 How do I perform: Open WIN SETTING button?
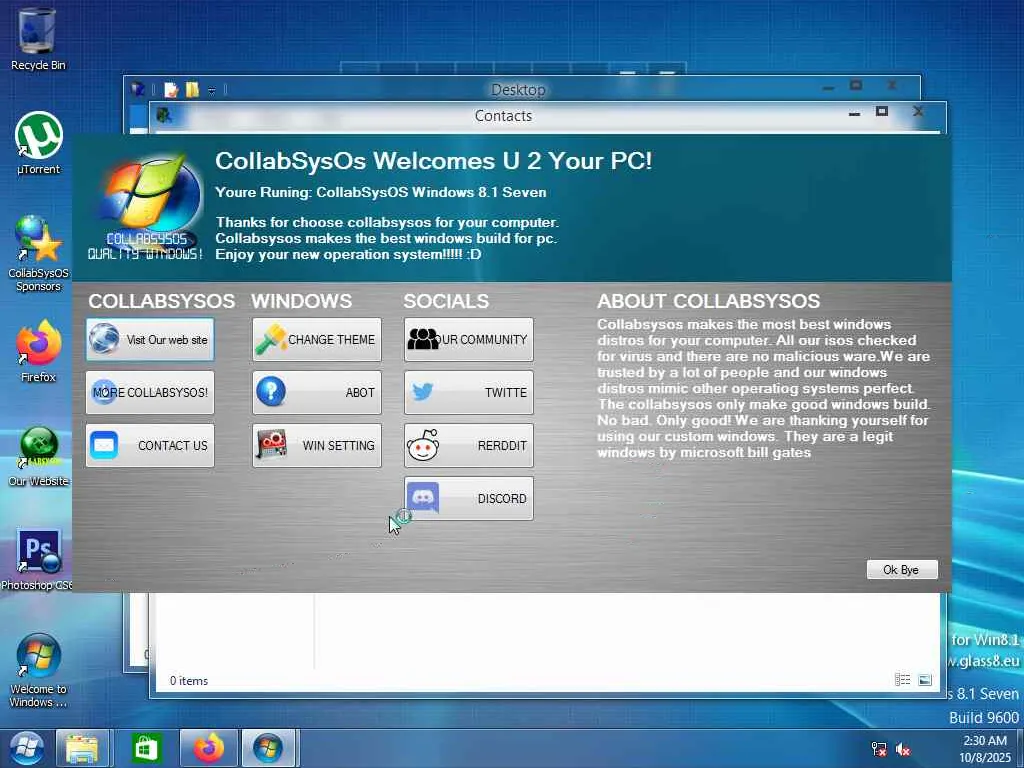[x=317, y=445]
